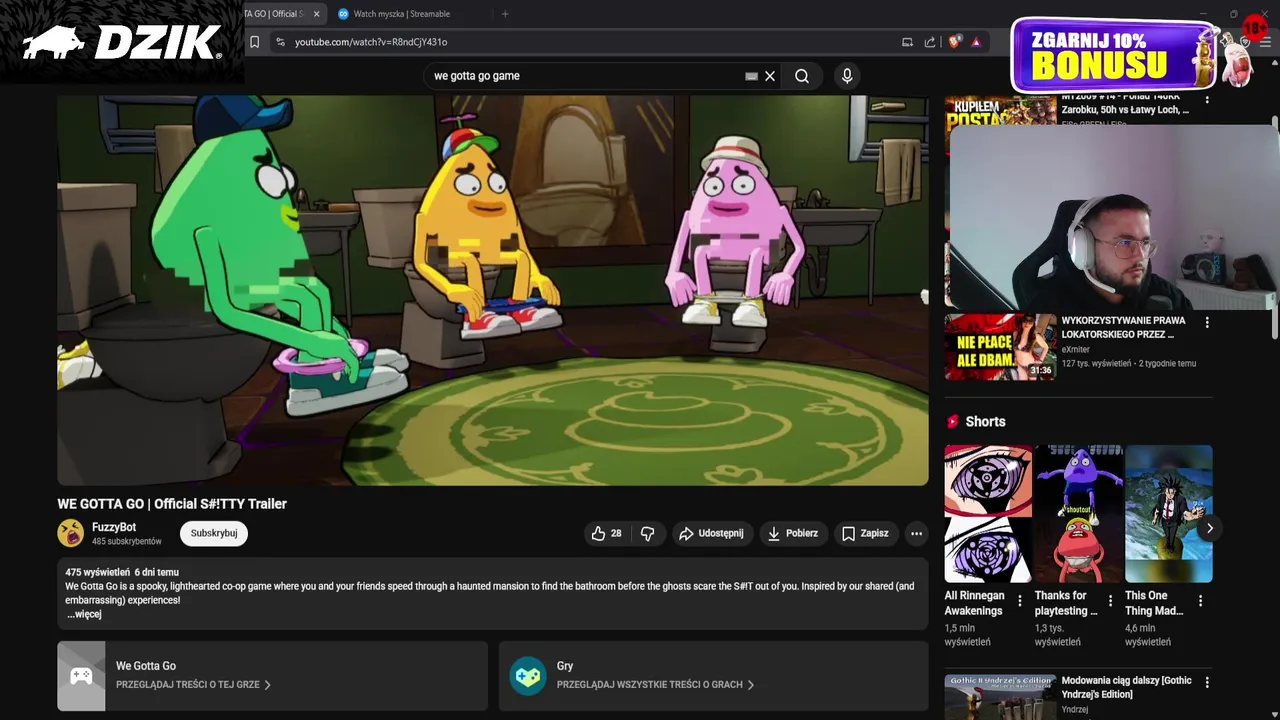Image resolution: width=1280 pixels, height=720 pixels.
Task: Open Modowania ciąg dalszy video title
Action: (1126, 687)
